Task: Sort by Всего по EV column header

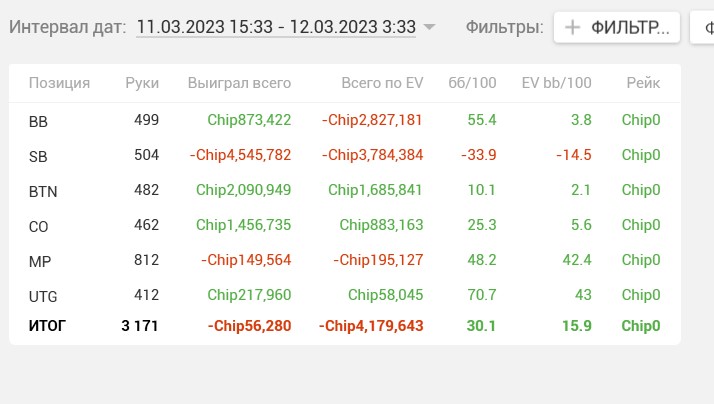Action: click(382, 83)
